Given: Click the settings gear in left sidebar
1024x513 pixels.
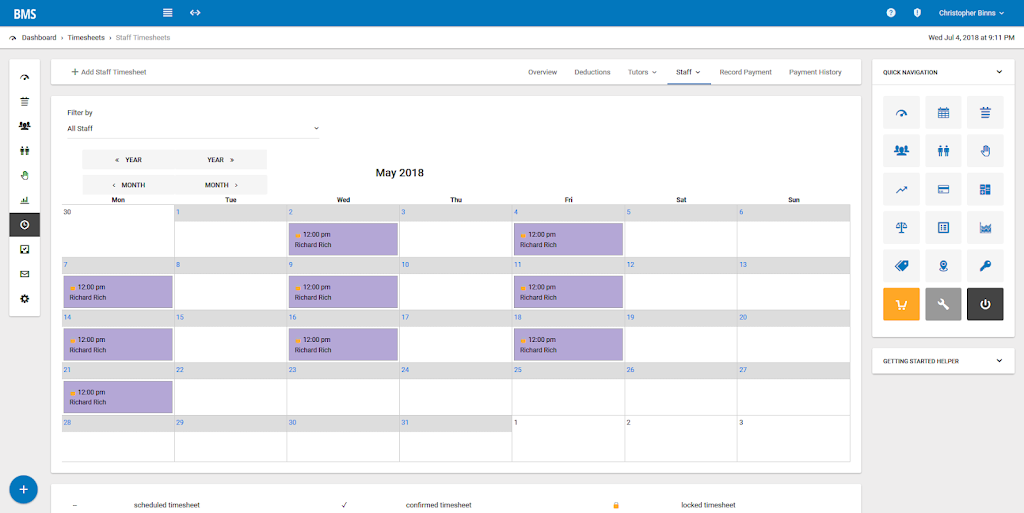Looking at the screenshot, I should click(25, 299).
